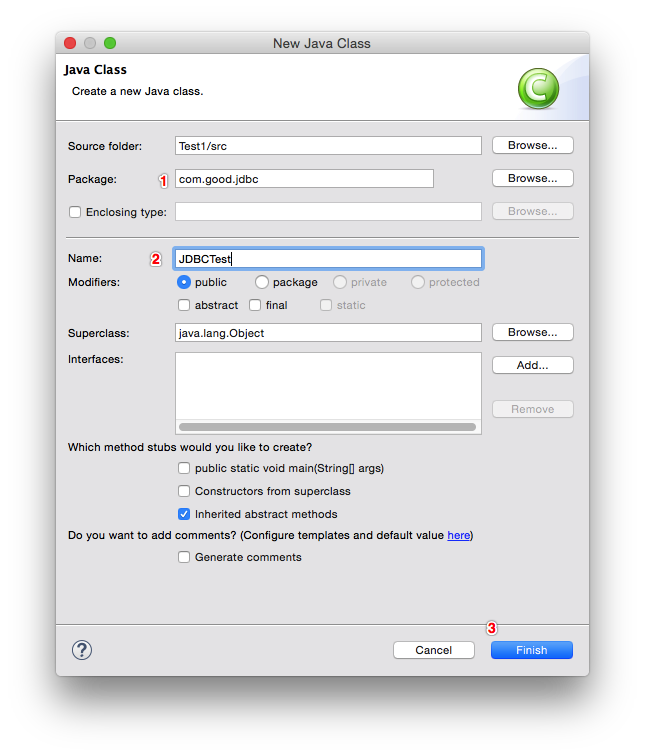This screenshot has height=756, width=645.
Task: Check the abstract modifier checkbox
Action: [184, 305]
